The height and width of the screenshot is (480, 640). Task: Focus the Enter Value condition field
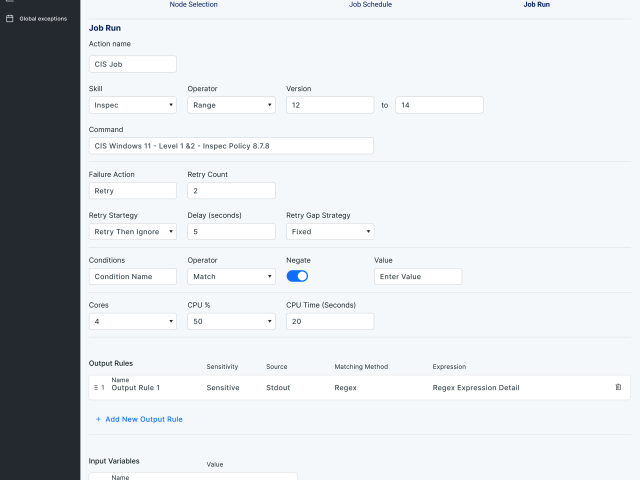coord(418,276)
